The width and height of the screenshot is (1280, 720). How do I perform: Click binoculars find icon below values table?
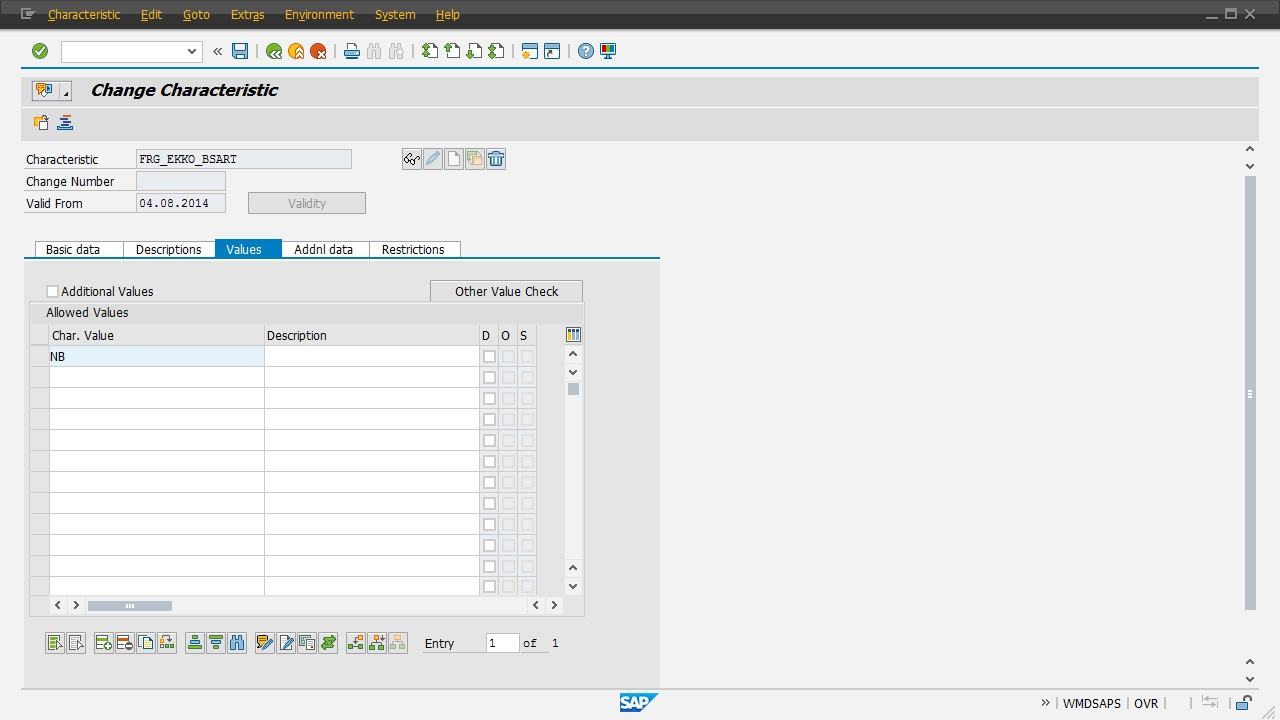237,643
